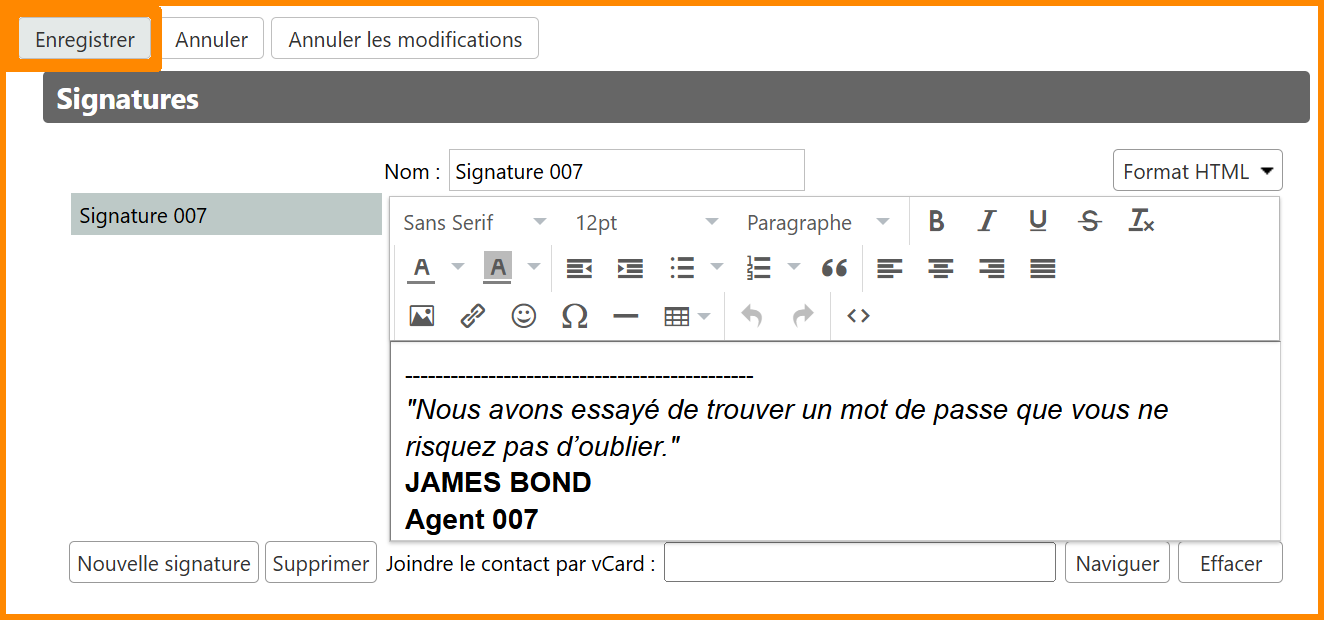Insert a special character with Omega icon
Screen dimensions: 1324x620
[x=575, y=316]
